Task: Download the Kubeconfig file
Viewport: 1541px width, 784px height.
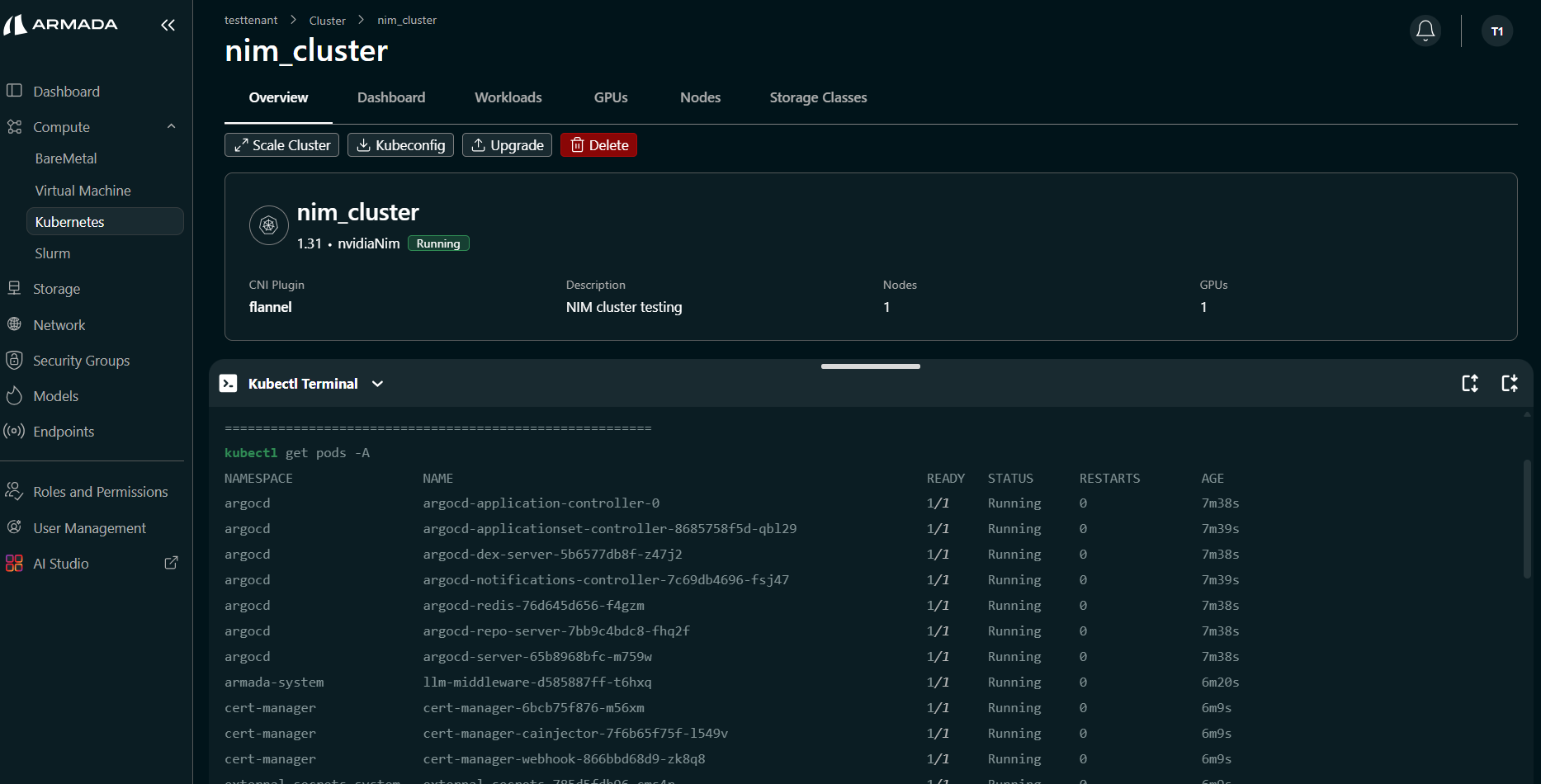Action: coord(400,144)
